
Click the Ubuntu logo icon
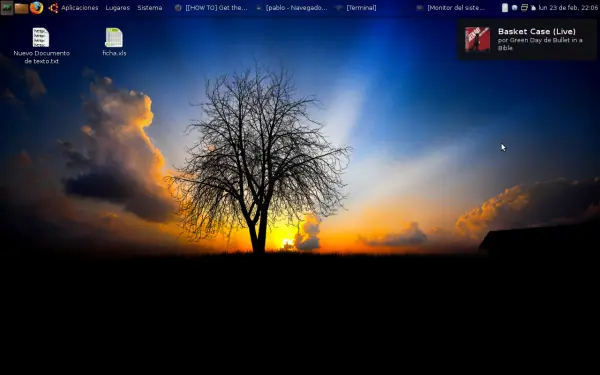(53, 8)
